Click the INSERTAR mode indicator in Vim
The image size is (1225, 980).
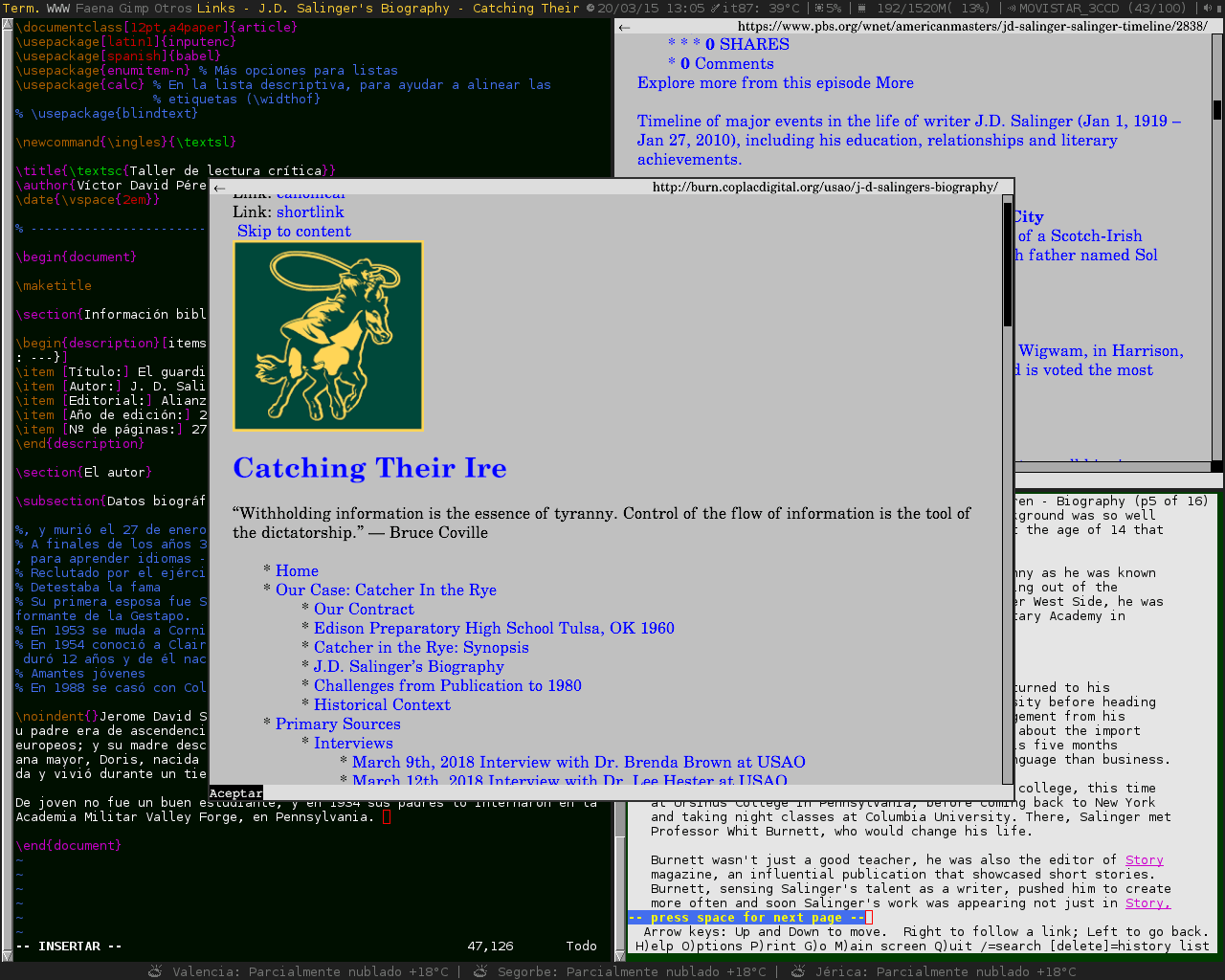[x=69, y=947]
